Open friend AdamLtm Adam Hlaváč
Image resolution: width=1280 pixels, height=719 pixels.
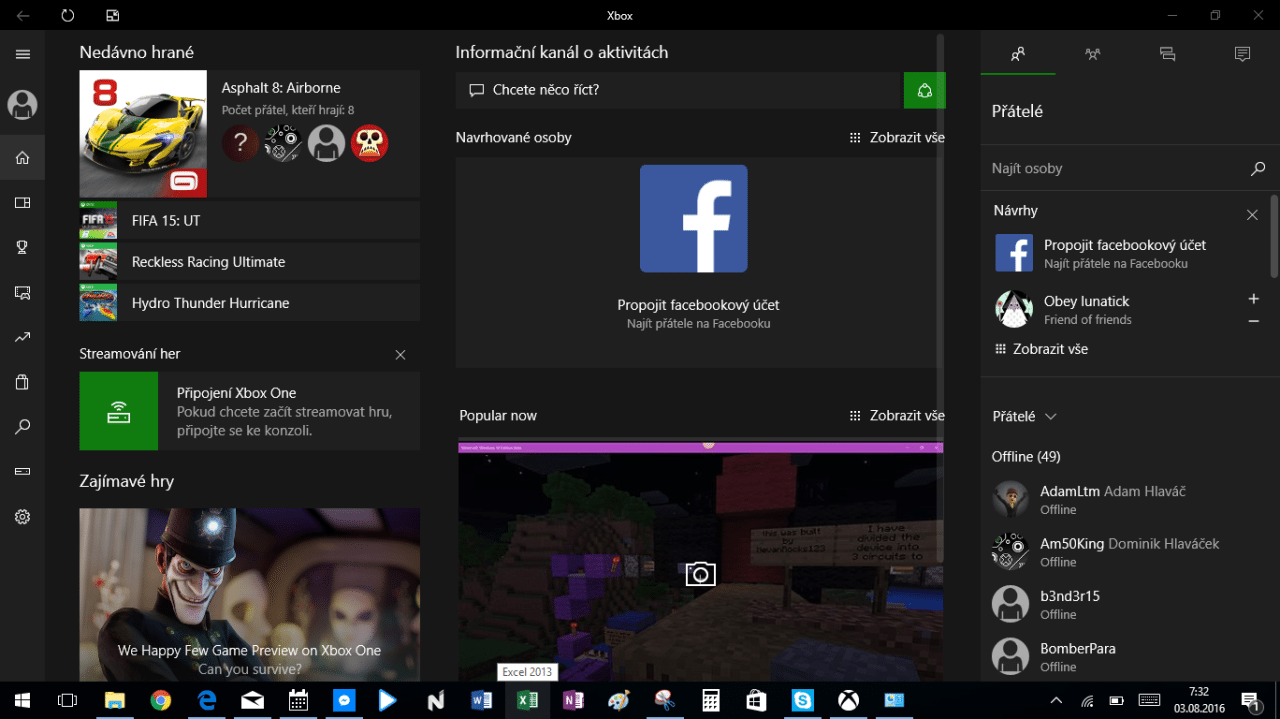click(1125, 500)
